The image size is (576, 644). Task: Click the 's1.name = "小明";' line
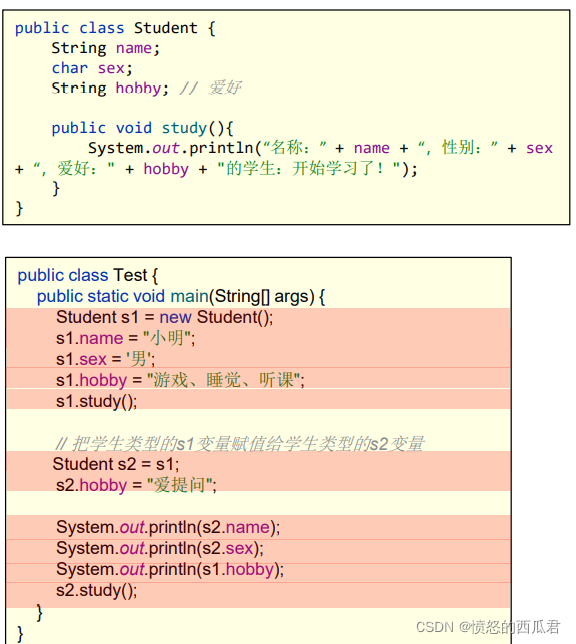coord(126,338)
